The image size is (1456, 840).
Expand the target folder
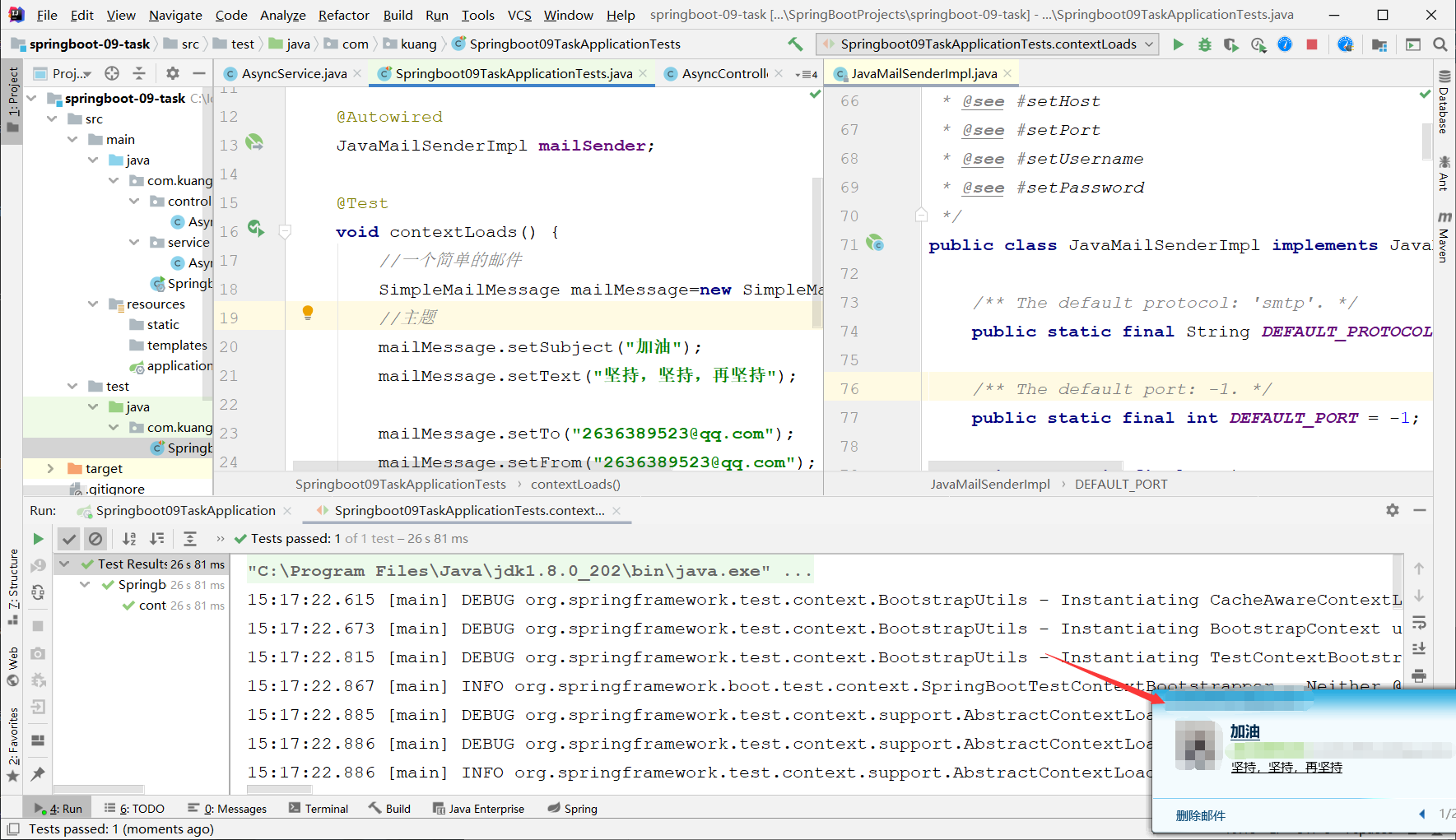(51, 469)
